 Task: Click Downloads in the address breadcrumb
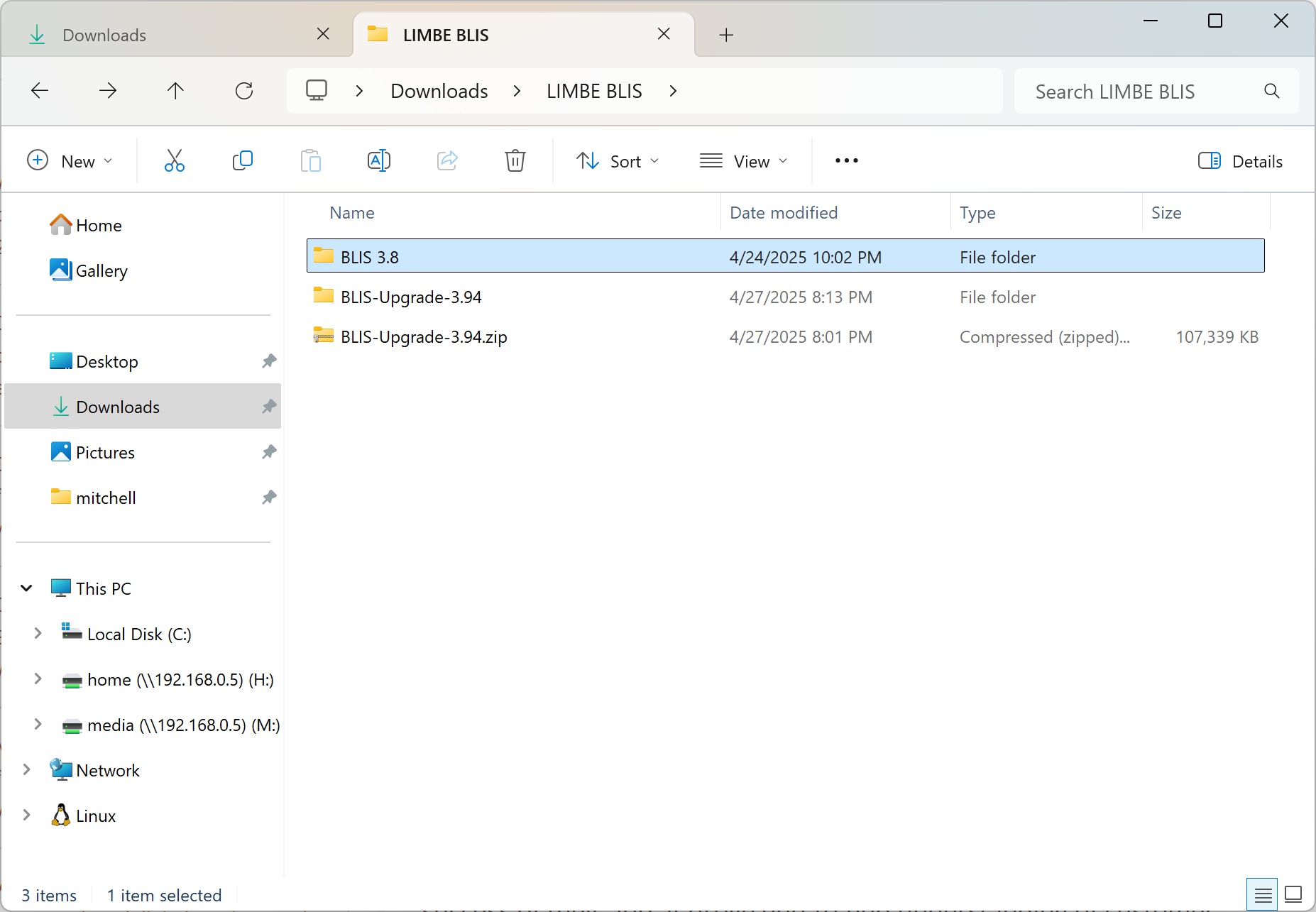tap(439, 91)
